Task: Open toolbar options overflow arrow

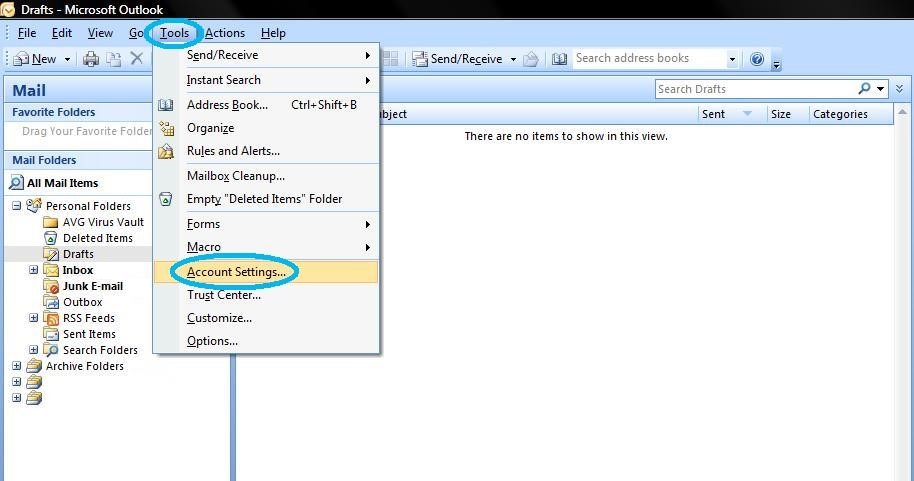Action: 776,64
